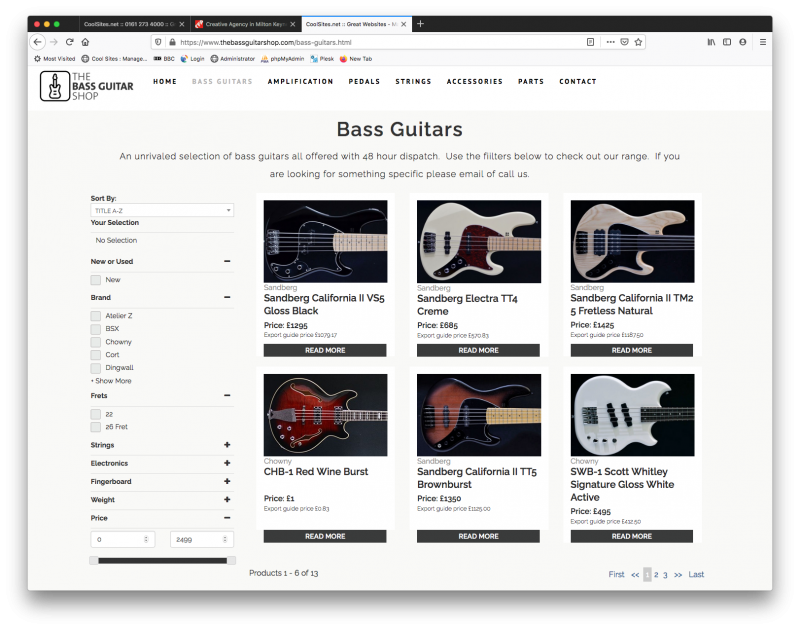Open the Administrator bookmark

tap(233, 59)
